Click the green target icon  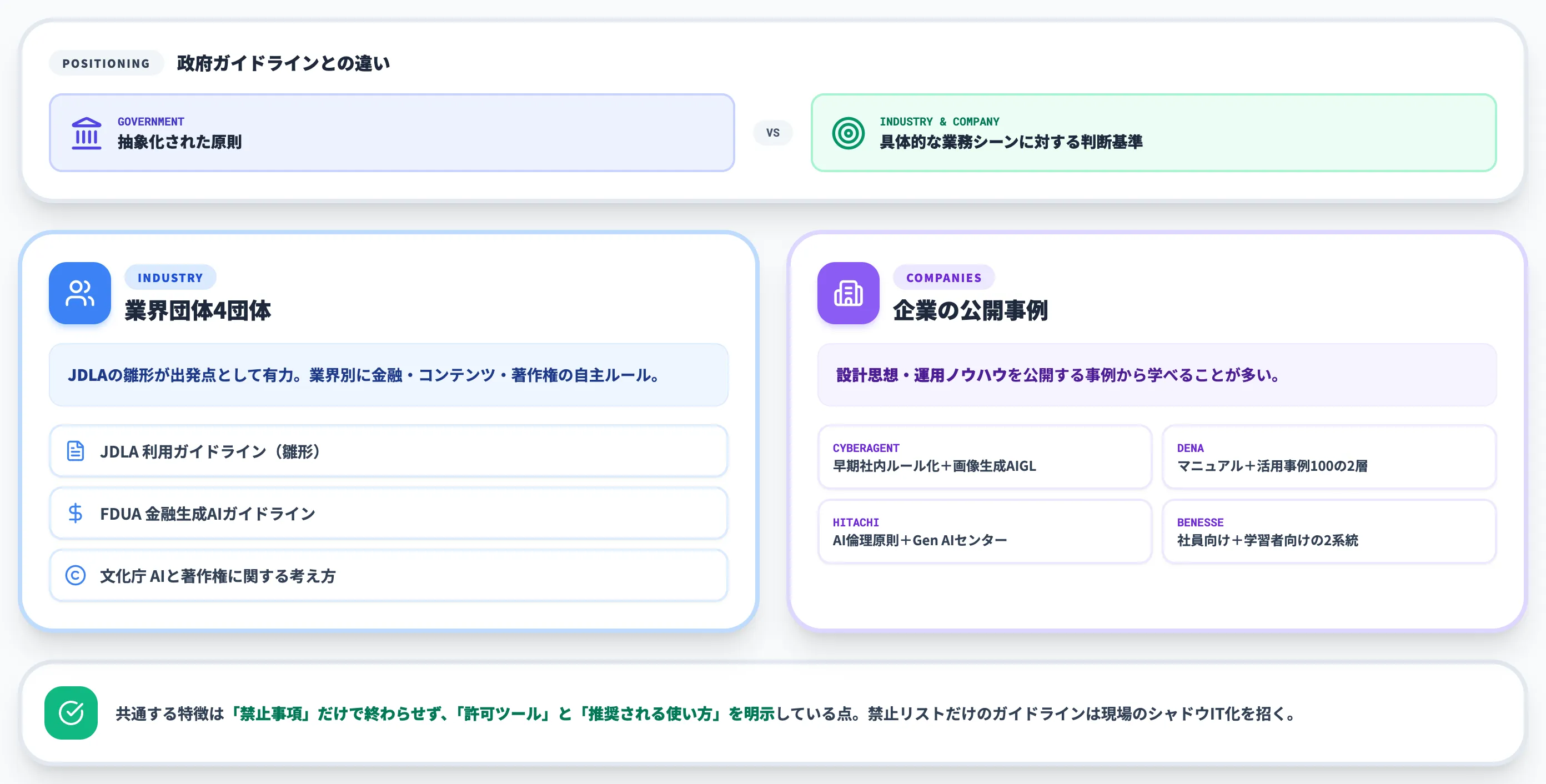click(848, 133)
